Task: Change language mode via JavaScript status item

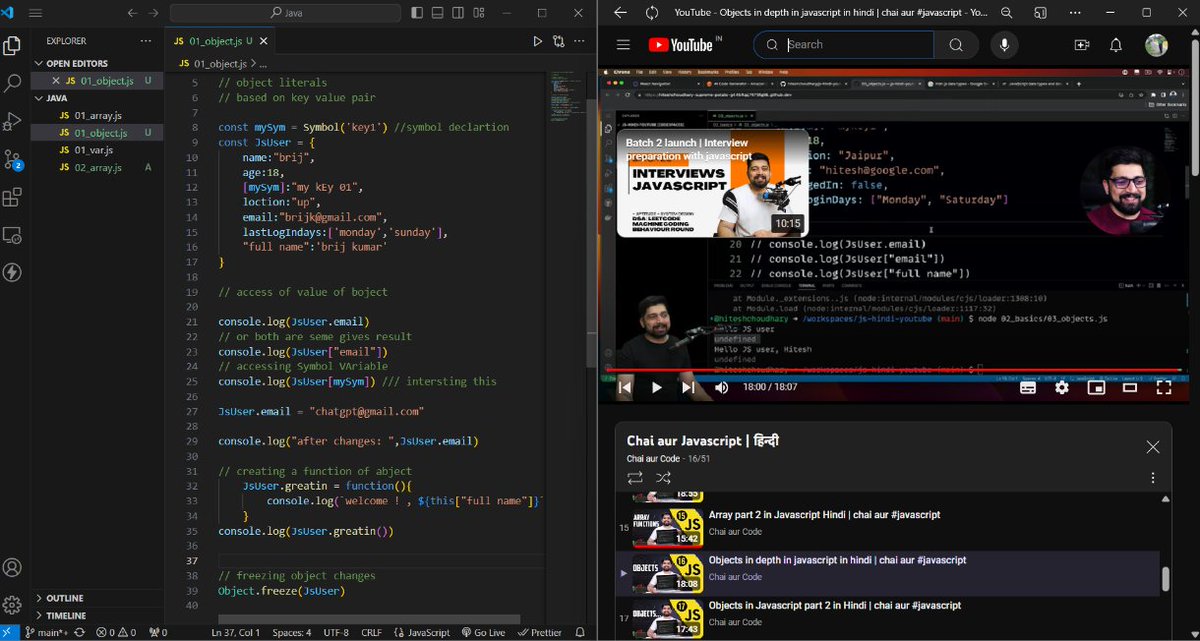Action: click(x=422, y=632)
